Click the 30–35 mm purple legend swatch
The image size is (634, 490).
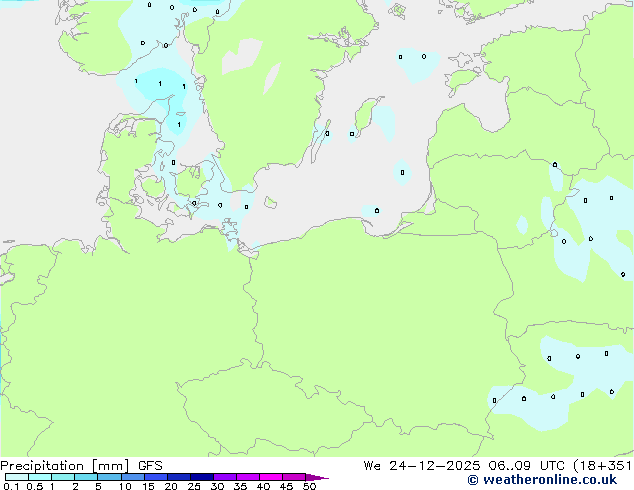pos(224,477)
